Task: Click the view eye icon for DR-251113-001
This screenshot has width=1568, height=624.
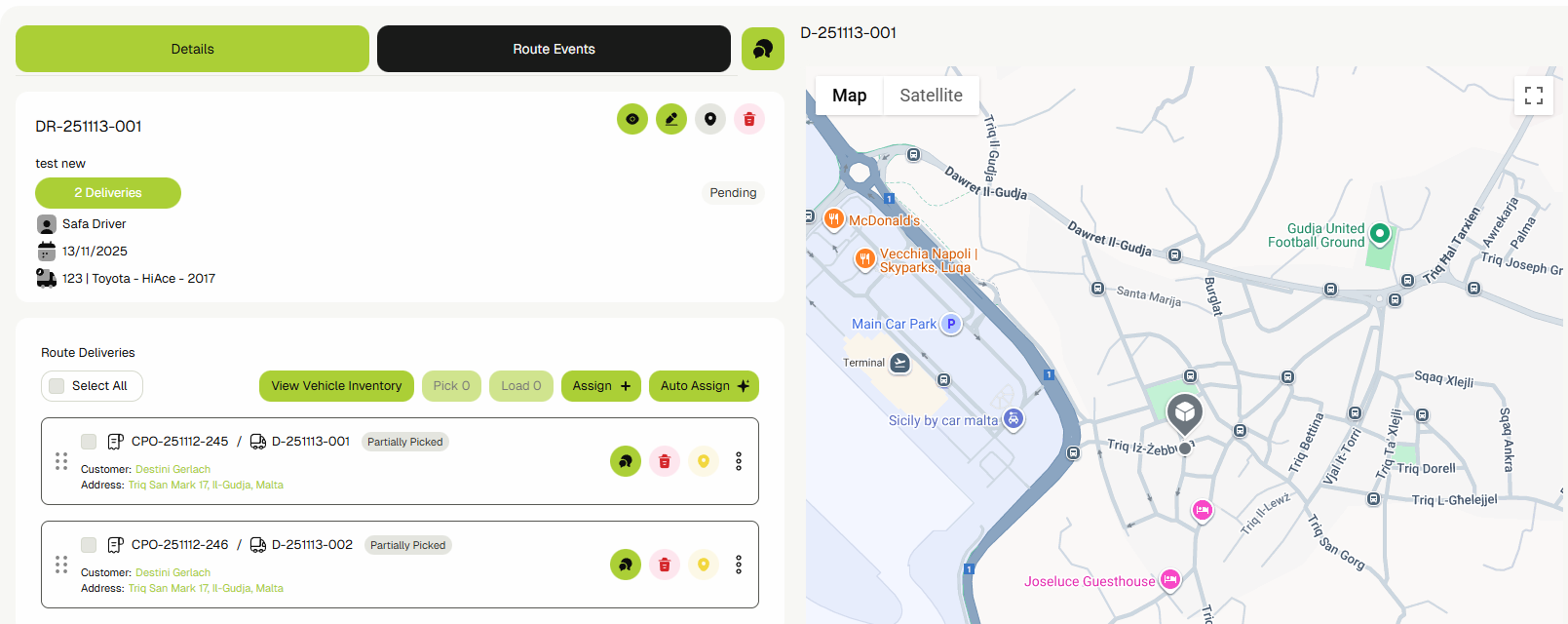Action: [632, 119]
